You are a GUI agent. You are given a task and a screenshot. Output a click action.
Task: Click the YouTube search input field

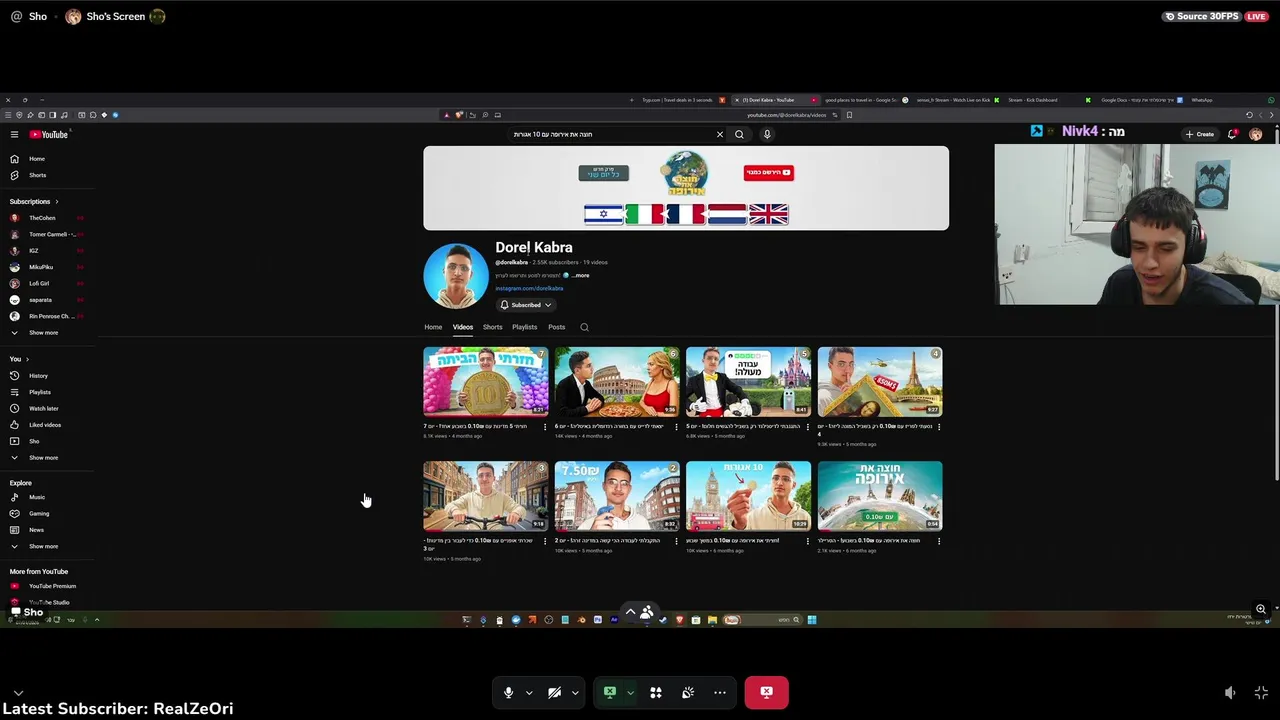pos(610,134)
